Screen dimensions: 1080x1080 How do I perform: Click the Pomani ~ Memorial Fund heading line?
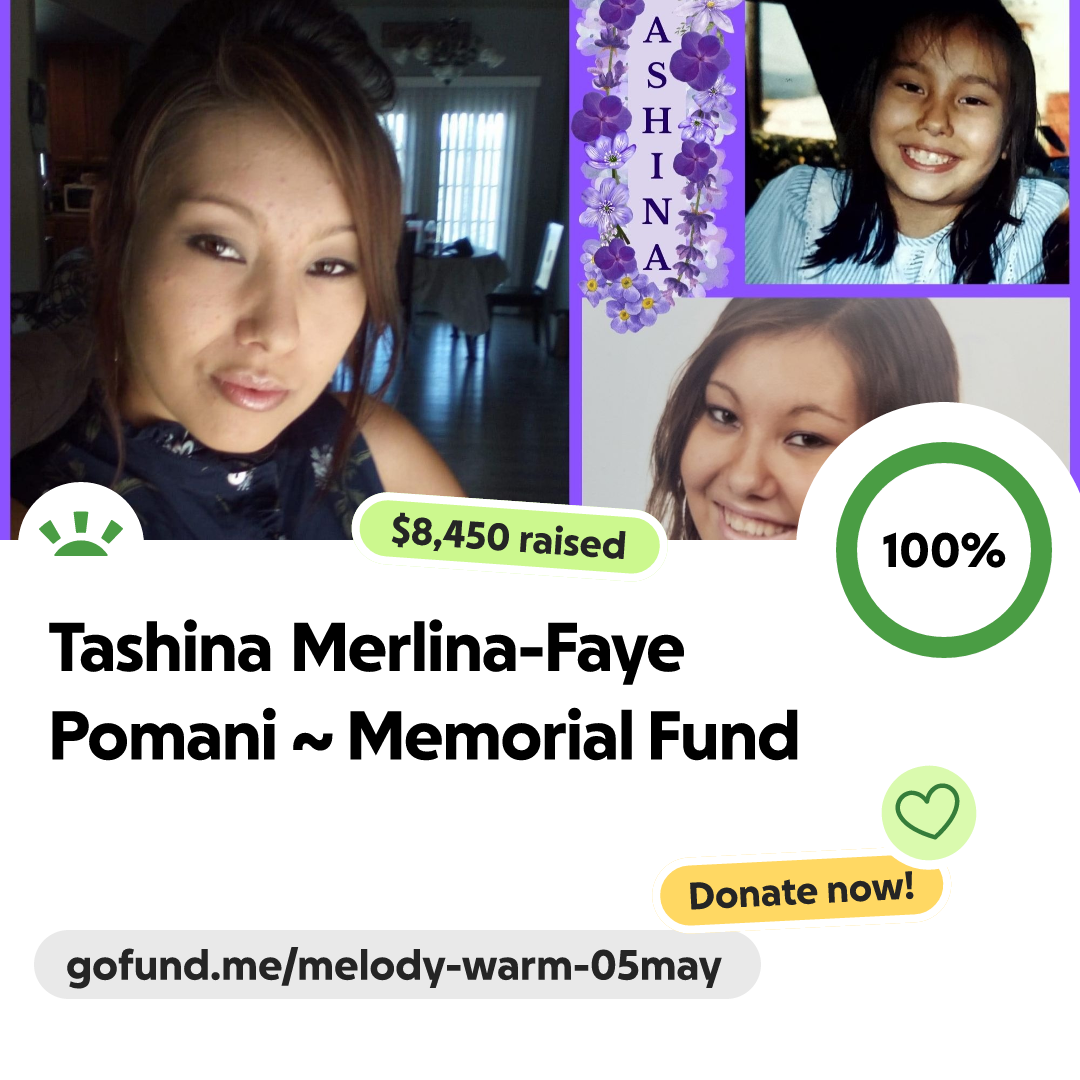[x=424, y=736]
